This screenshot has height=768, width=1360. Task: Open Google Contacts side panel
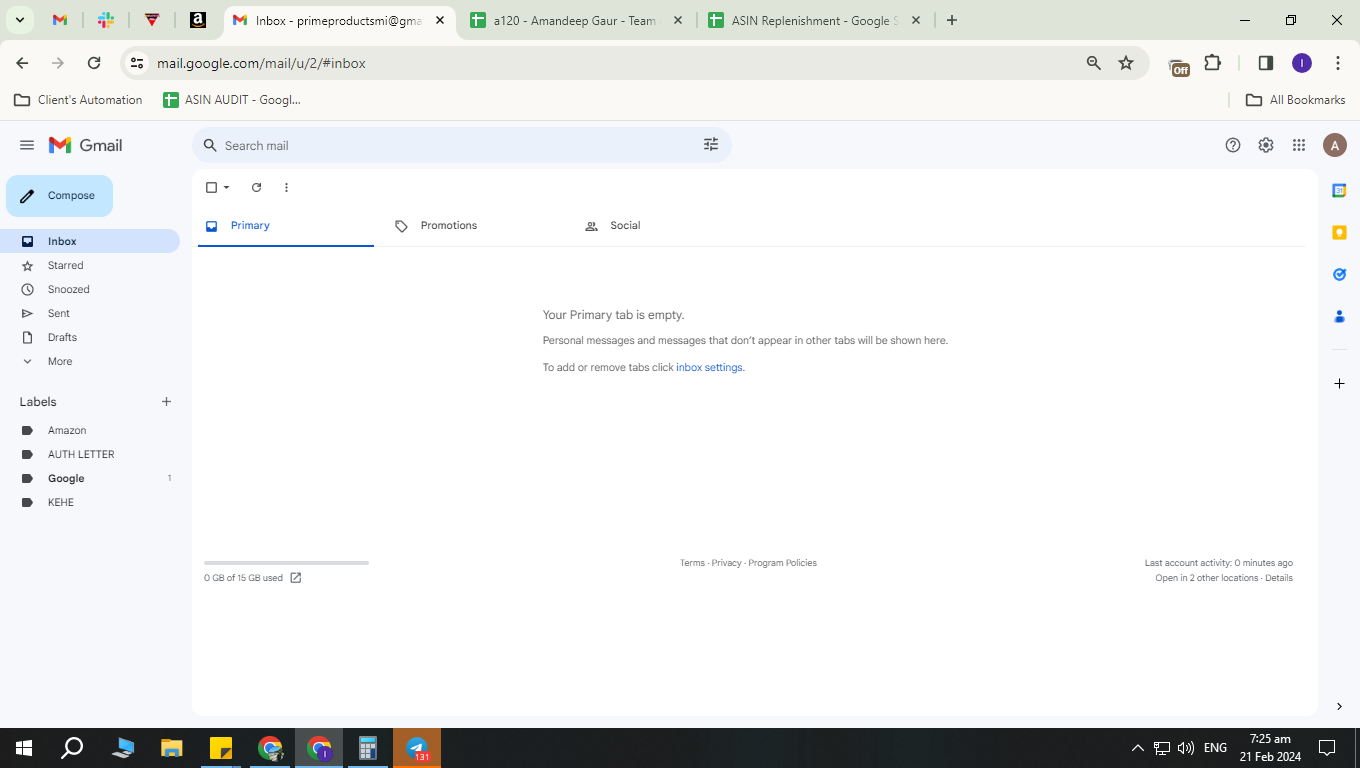pos(1339,316)
